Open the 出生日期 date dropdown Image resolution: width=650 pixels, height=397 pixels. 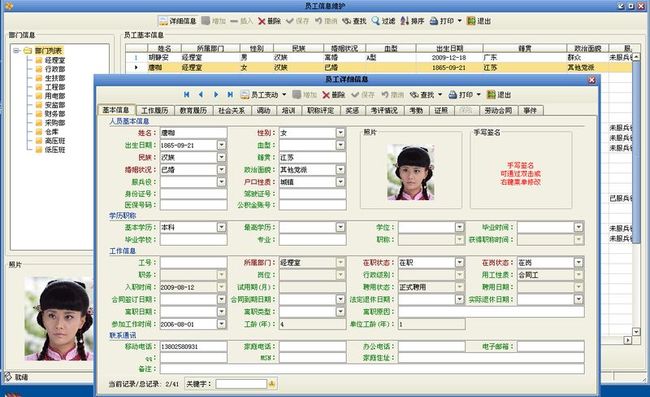coord(222,145)
